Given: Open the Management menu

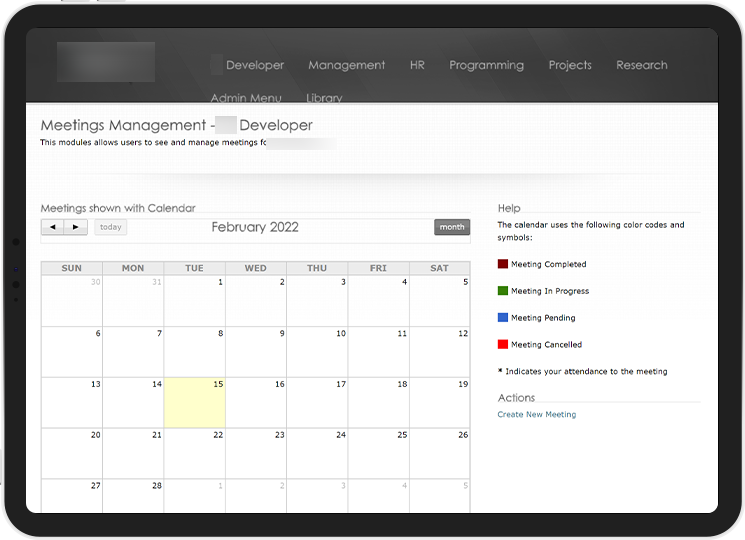Looking at the screenshot, I should (x=346, y=65).
